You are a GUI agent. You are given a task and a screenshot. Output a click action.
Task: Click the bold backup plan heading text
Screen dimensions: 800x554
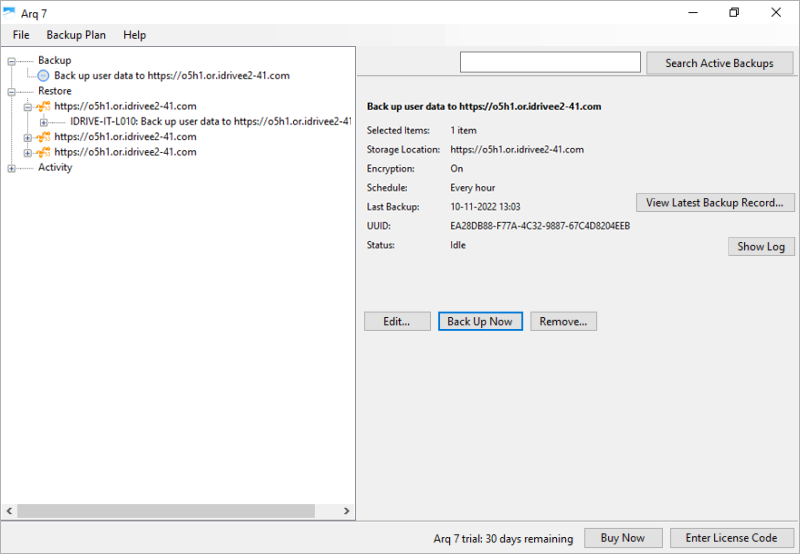click(x=484, y=107)
